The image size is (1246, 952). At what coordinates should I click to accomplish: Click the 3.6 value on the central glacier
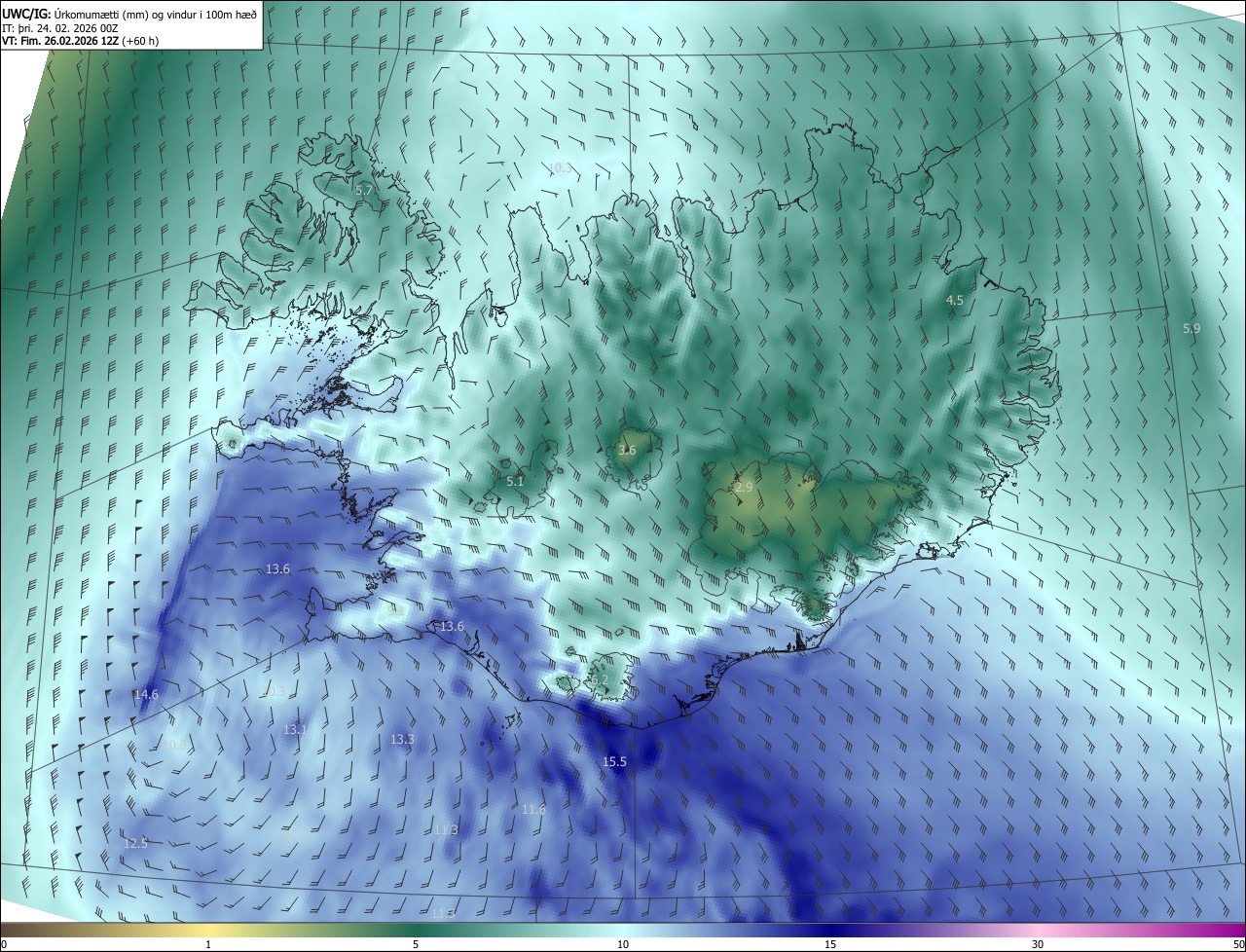pyautogui.click(x=627, y=450)
